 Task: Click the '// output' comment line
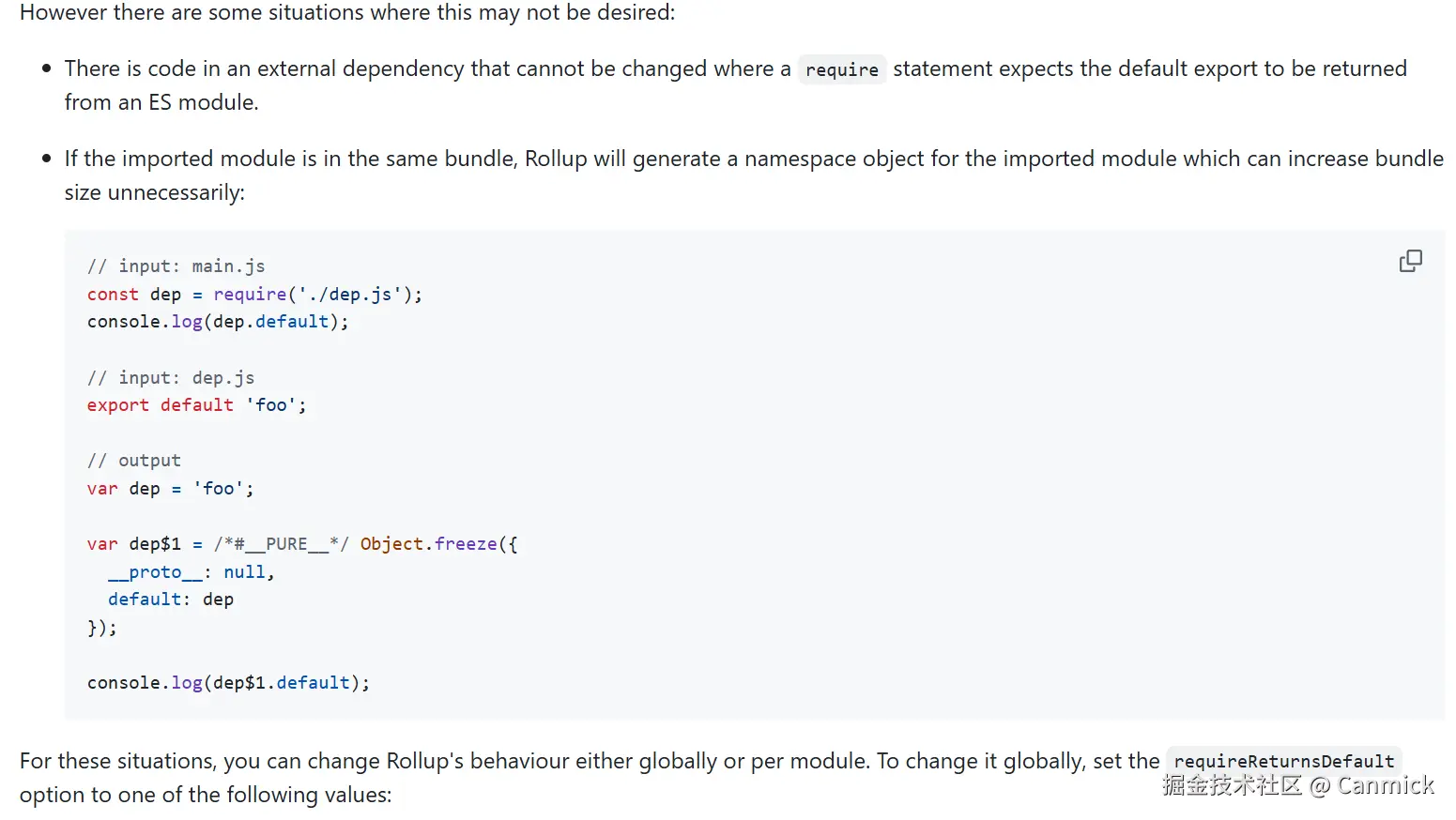click(x=134, y=461)
